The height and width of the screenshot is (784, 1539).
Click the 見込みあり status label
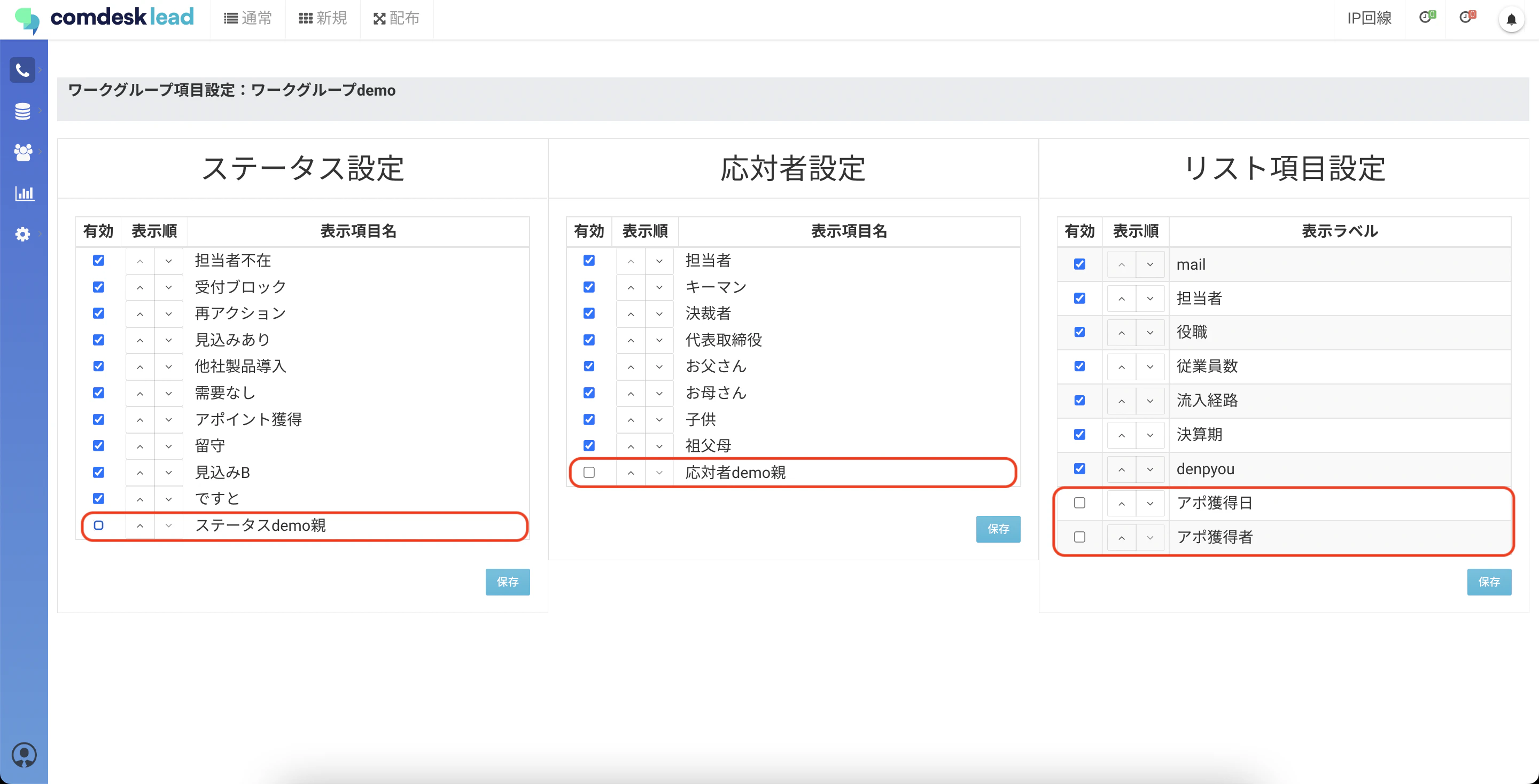(232, 340)
